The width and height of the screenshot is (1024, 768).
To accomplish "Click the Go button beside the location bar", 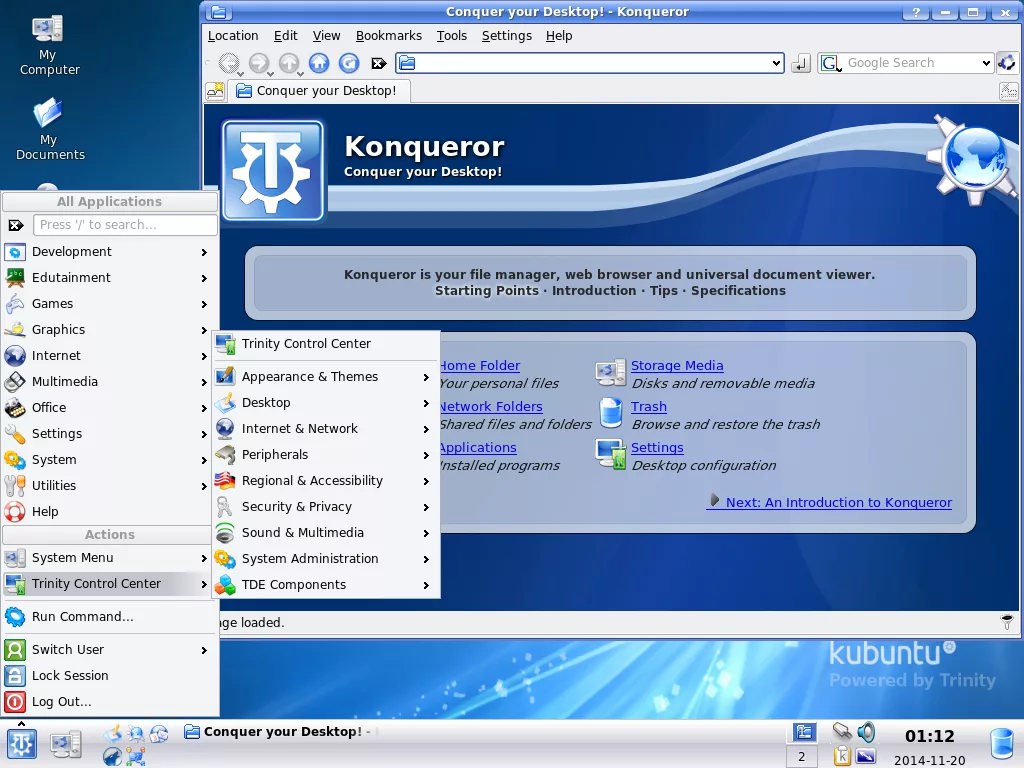I will 801,63.
